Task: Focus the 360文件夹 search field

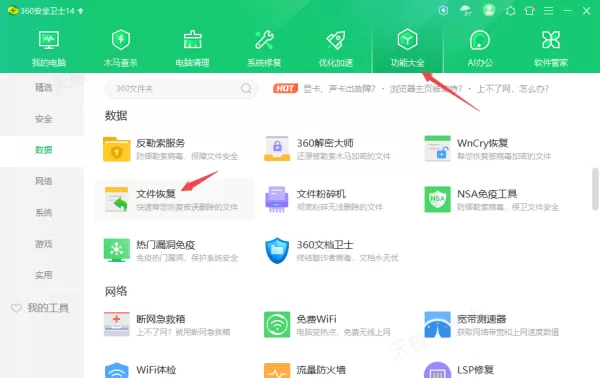Action: [x=181, y=89]
